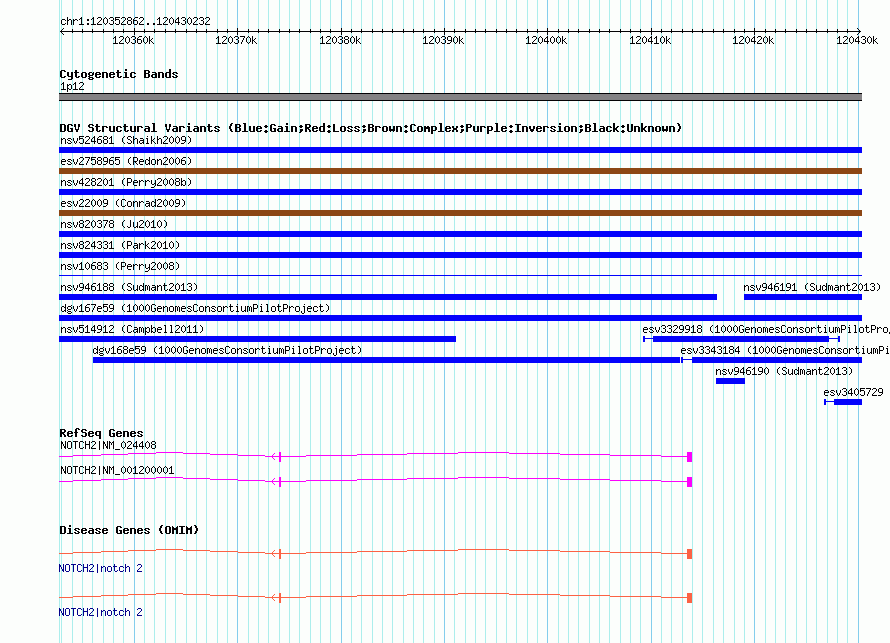Open the nsv514912 (Campbell2011) variant bar
890x643 pixels.
click(257, 339)
